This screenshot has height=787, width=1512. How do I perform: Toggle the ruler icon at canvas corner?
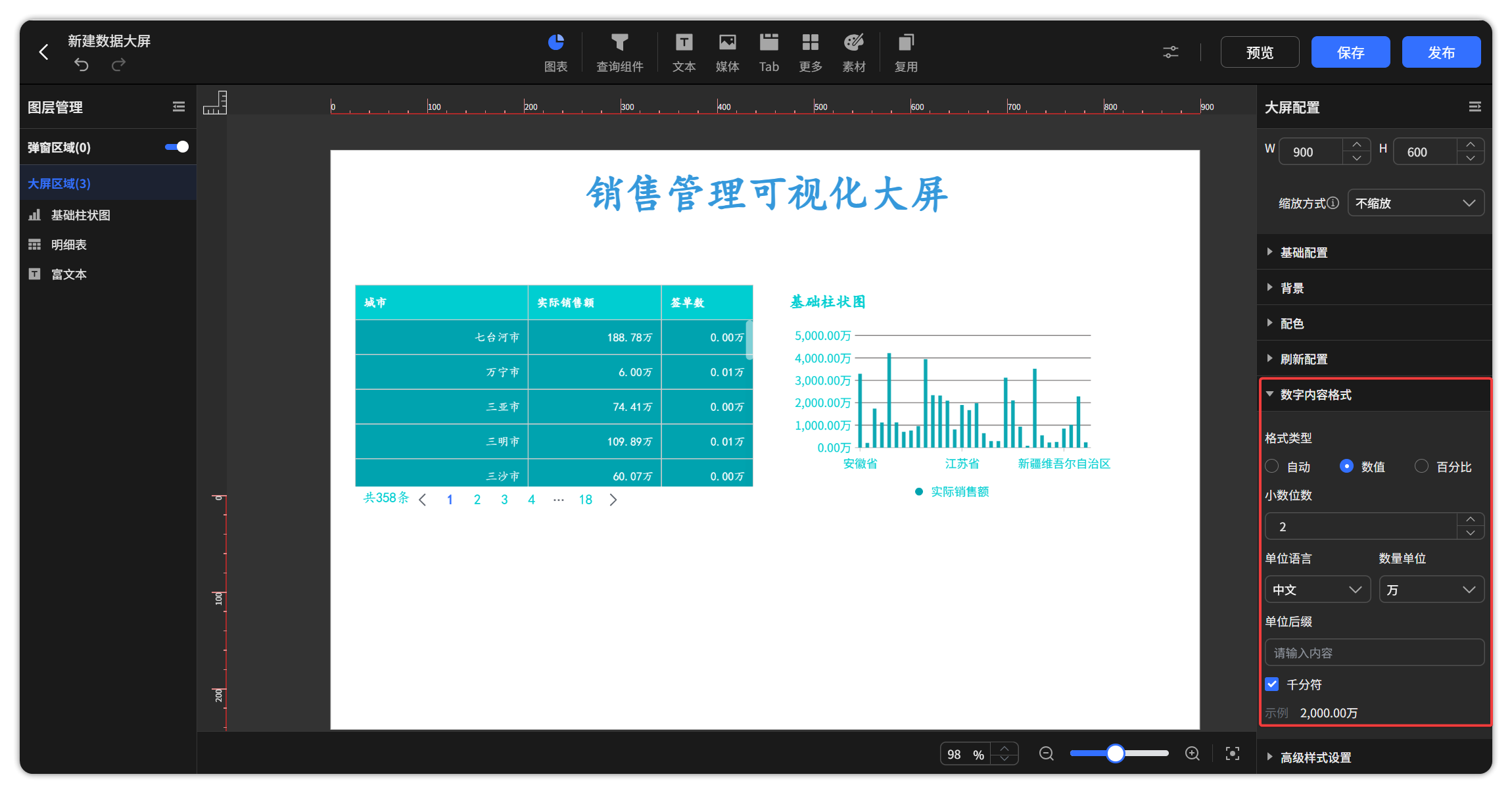click(x=215, y=103)
